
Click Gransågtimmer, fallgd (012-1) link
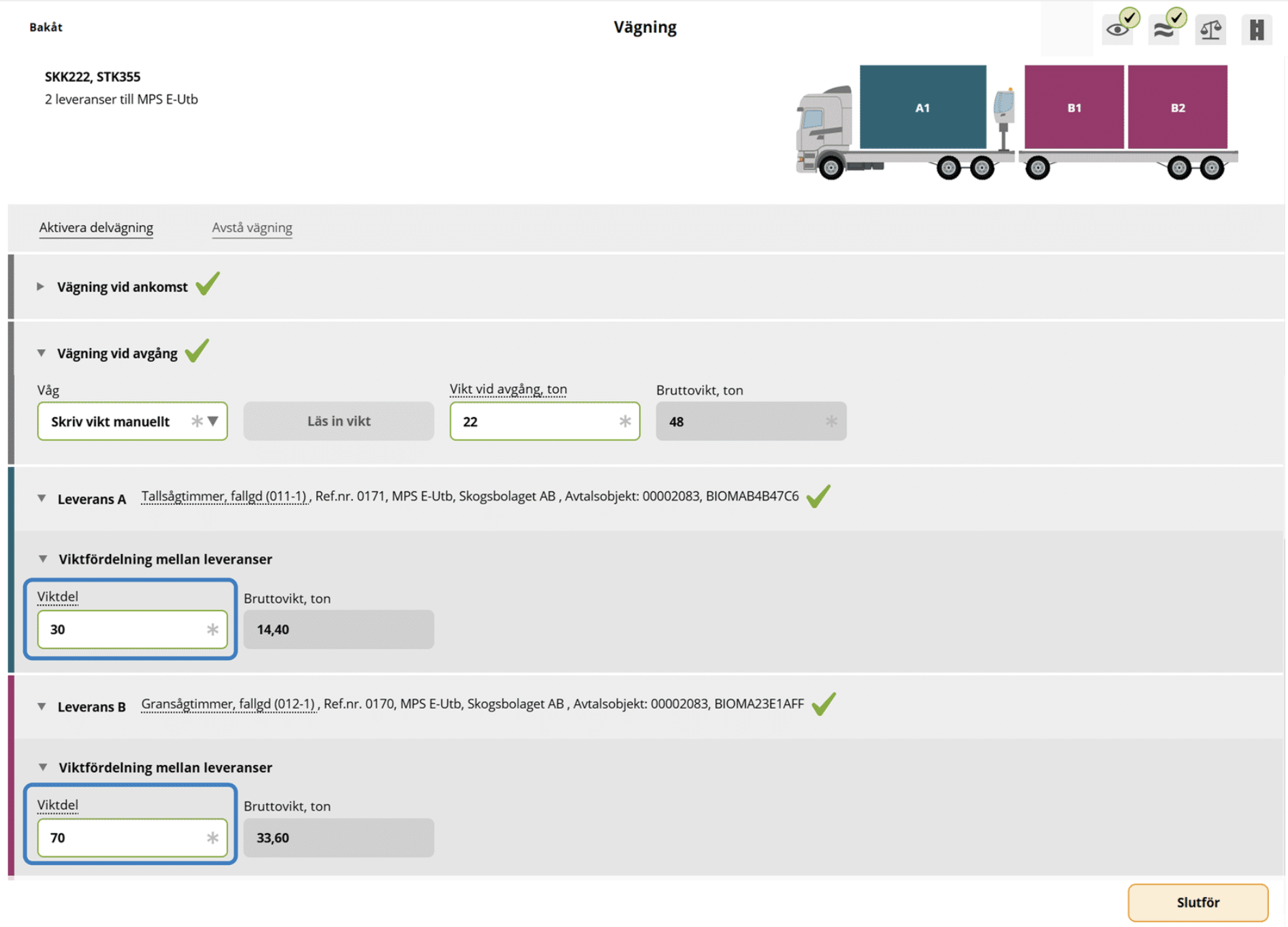pyautogui.click(x=229, y=704)
